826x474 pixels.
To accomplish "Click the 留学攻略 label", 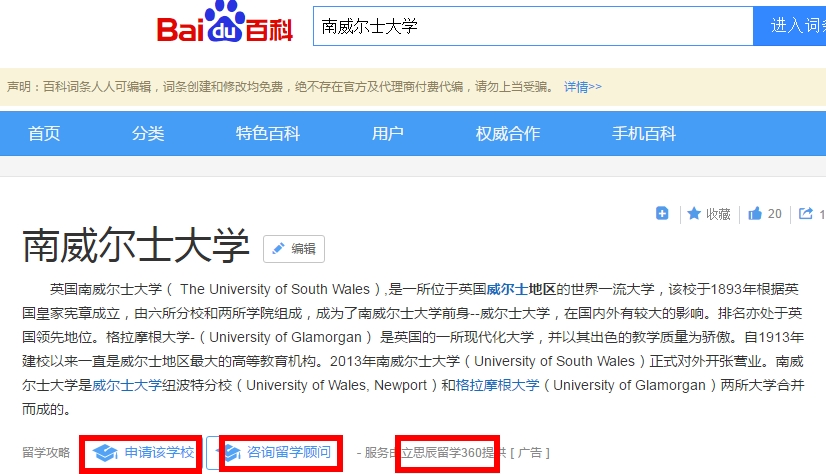I will tap(46, 452).
